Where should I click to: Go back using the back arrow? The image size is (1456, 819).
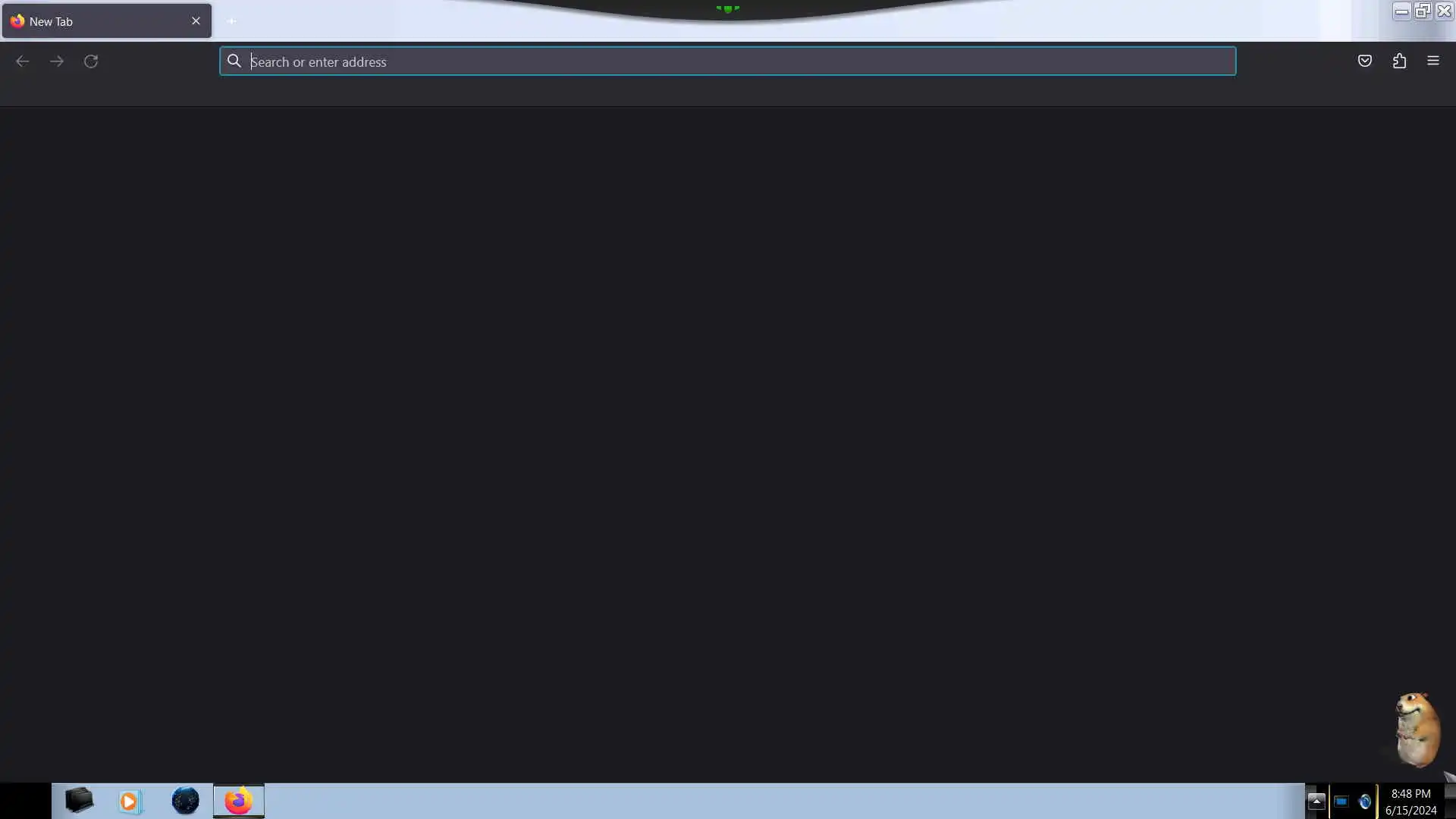click(23, 61)
